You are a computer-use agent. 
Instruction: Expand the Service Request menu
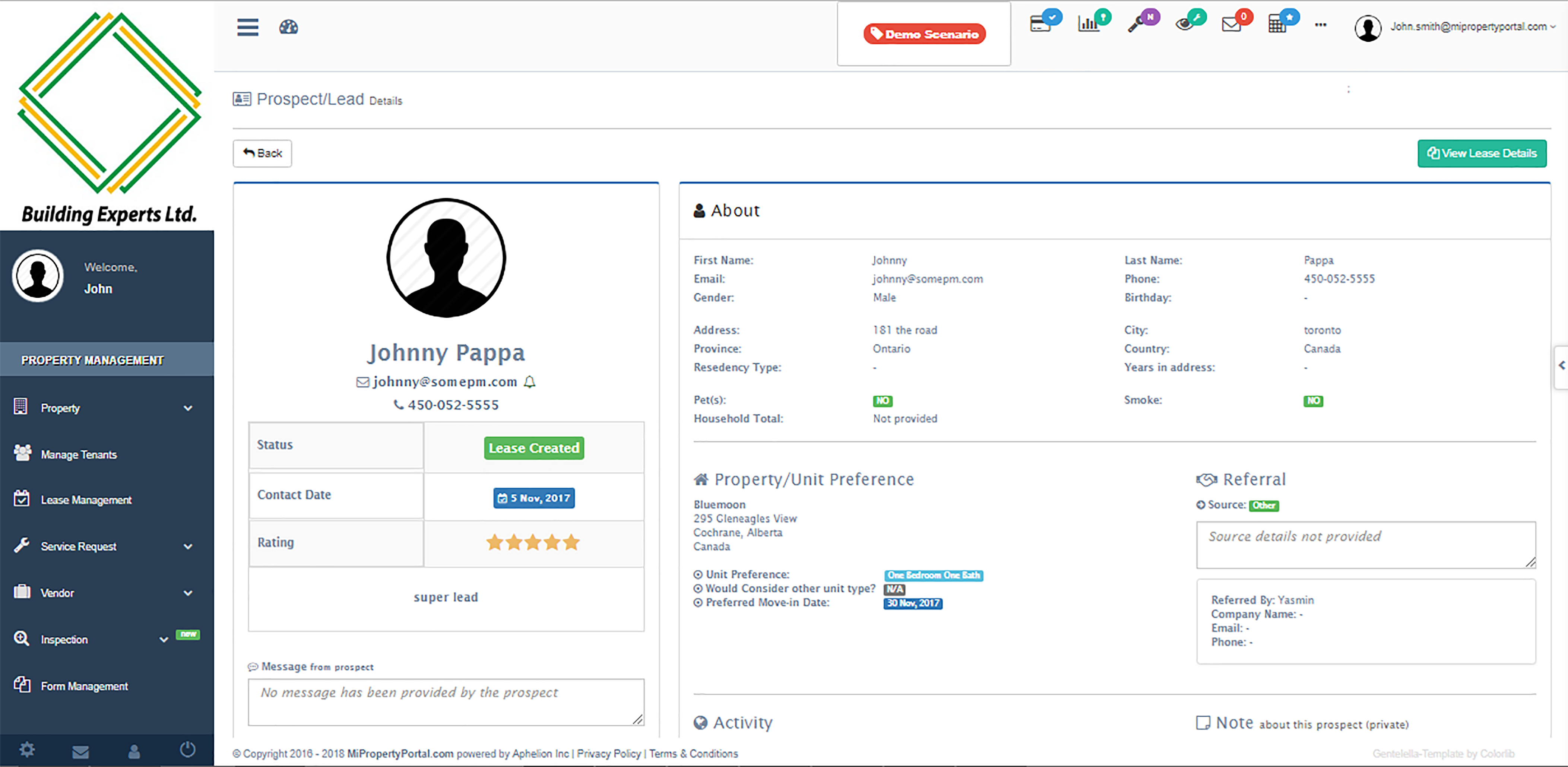(79, 546)
